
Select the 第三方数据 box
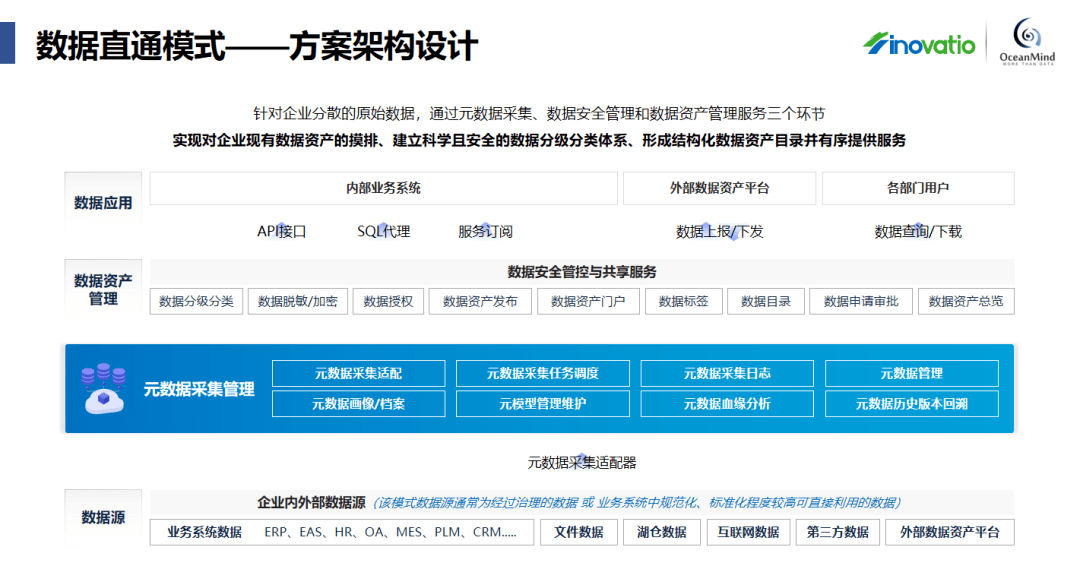click(838, 532)
